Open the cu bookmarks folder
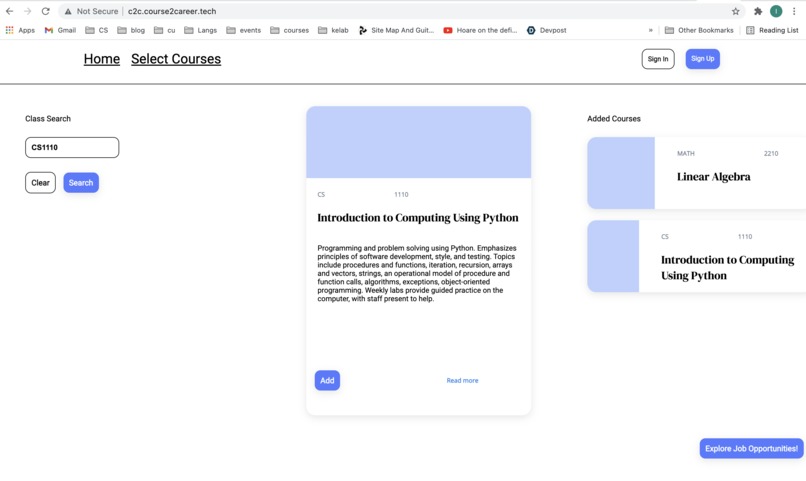The image size is (806, 481). click(x=164, y=30)
